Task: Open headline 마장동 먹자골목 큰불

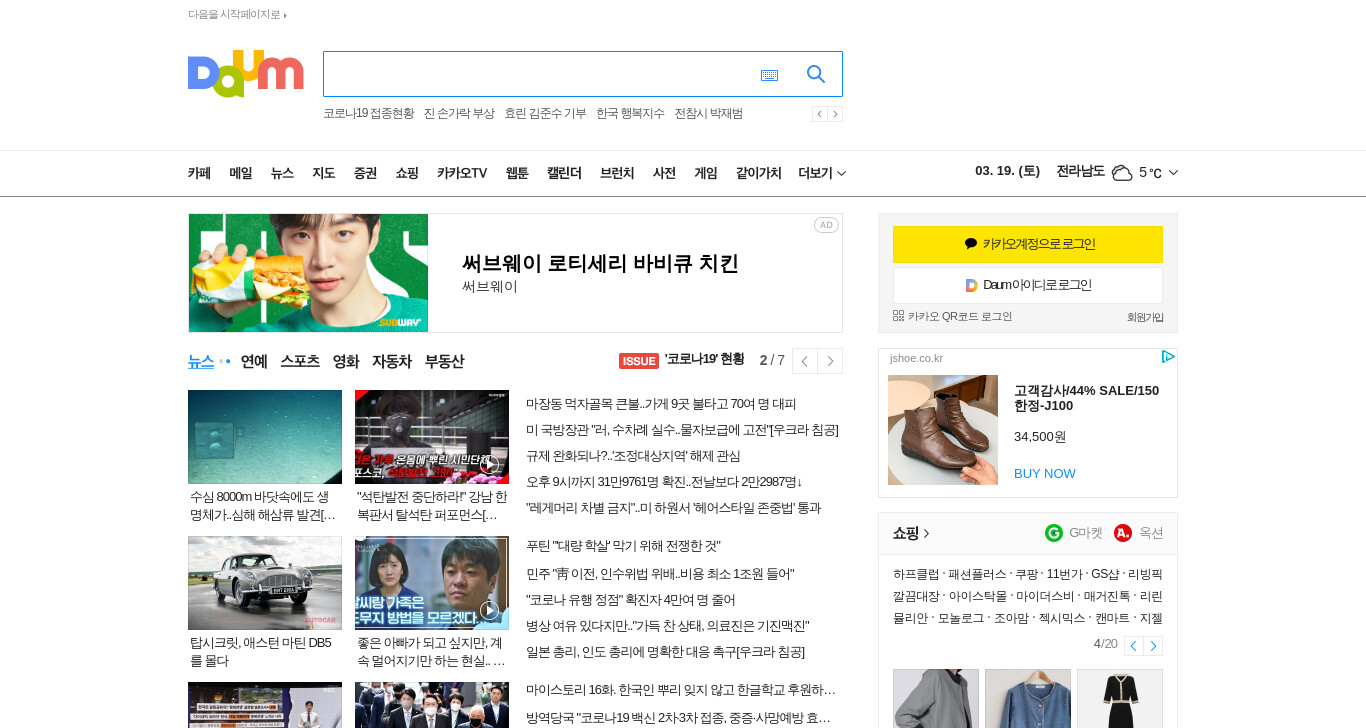Action: click(x=661, y=404)
